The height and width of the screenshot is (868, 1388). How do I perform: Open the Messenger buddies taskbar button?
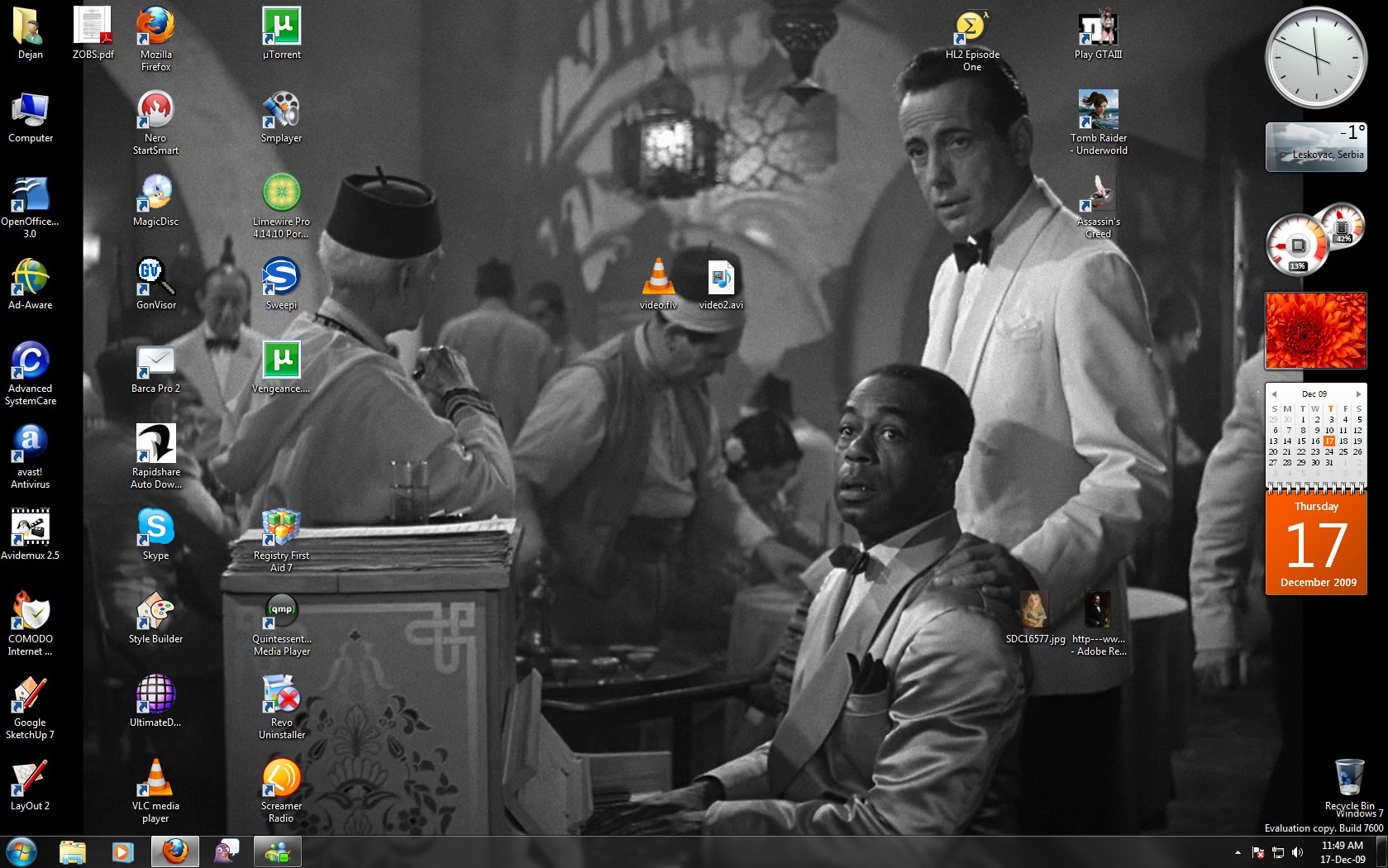(277, 851)
